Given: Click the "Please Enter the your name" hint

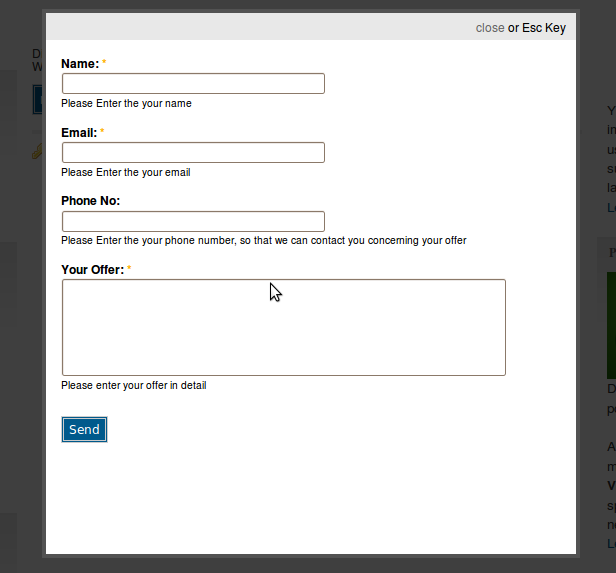Looking at the screenshot, I should click(126, 103).
